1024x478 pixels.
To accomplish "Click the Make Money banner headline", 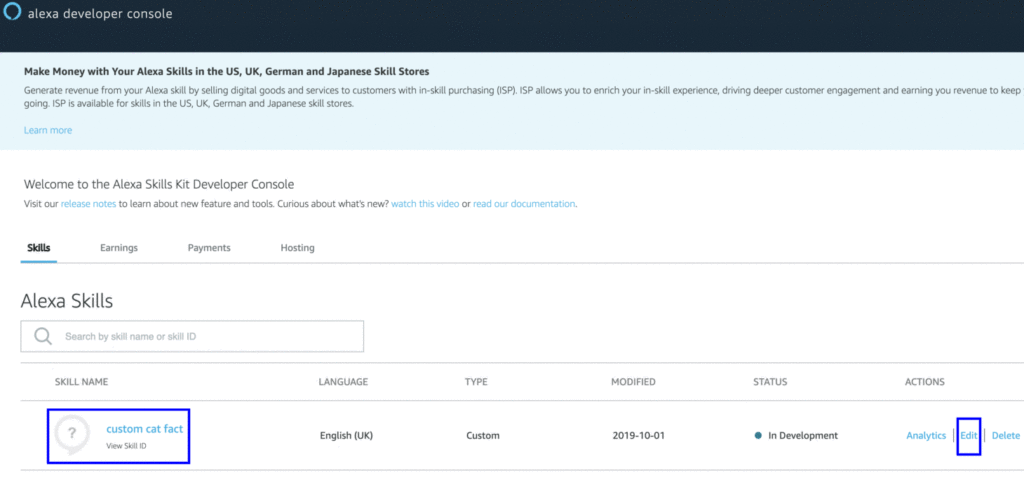I will click(226, 71).
